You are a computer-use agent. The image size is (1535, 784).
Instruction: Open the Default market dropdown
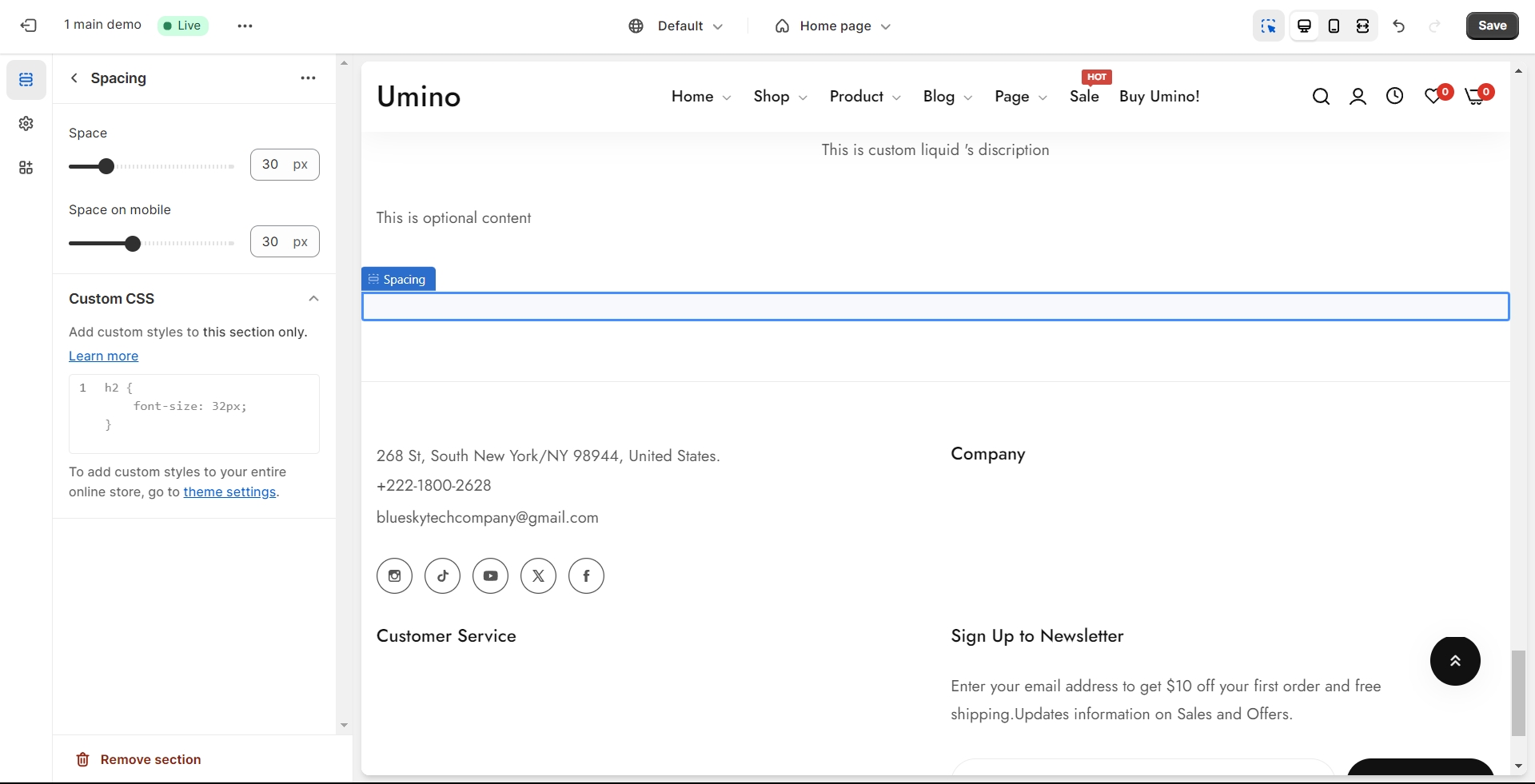point(676,26)
